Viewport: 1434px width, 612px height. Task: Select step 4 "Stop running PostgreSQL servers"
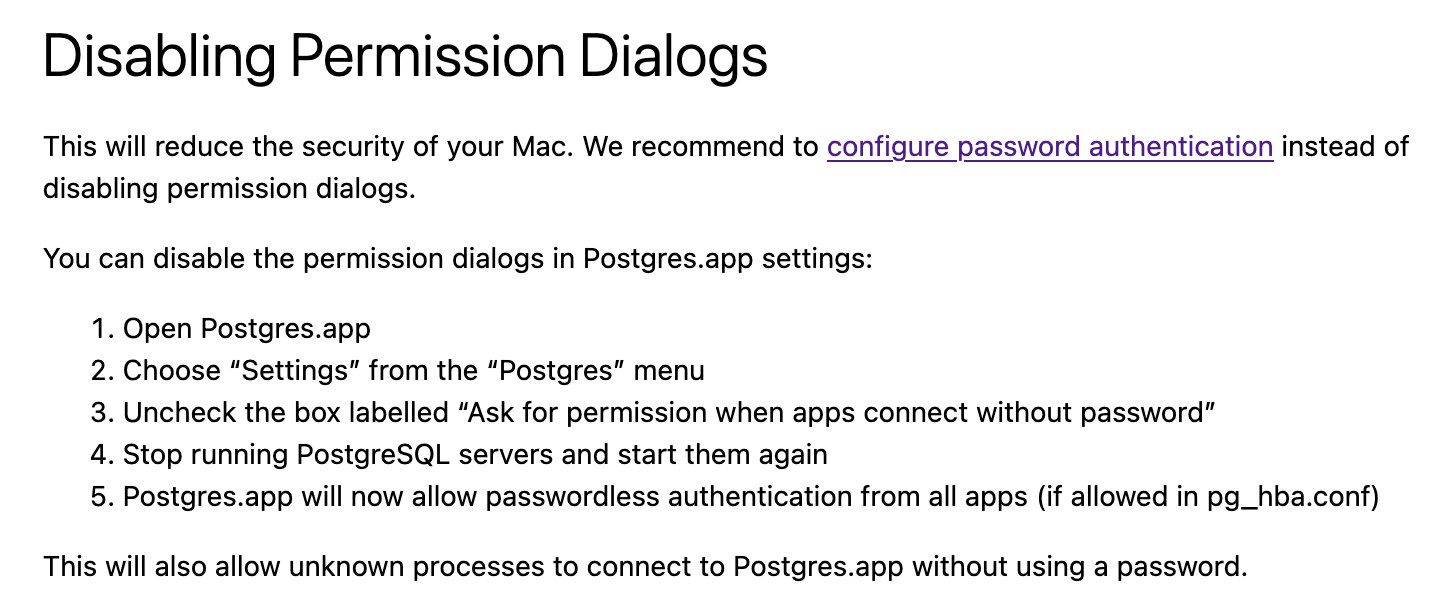pyautogui.click(x=475, y=455)
